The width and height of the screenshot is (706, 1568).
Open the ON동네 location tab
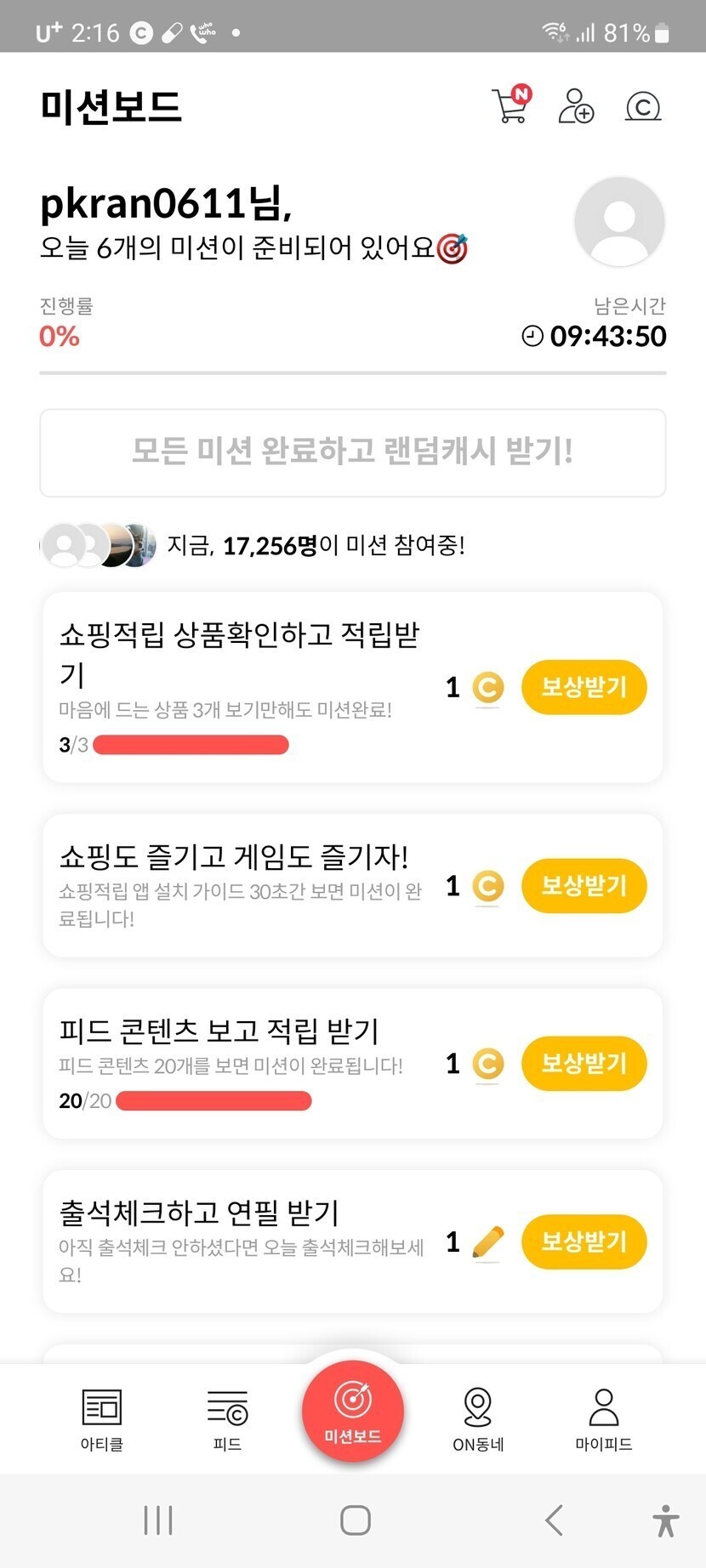pyautogui.click(x=478, y=1418)
